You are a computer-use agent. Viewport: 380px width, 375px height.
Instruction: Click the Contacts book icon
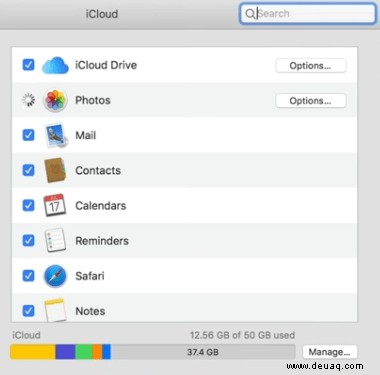(55, 170)
